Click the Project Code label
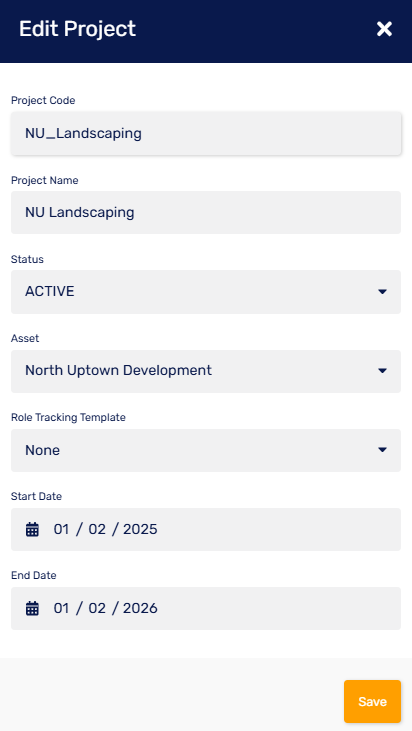This screenshot has width=412, height=731. pyautogui.click(x=43, y=101)
